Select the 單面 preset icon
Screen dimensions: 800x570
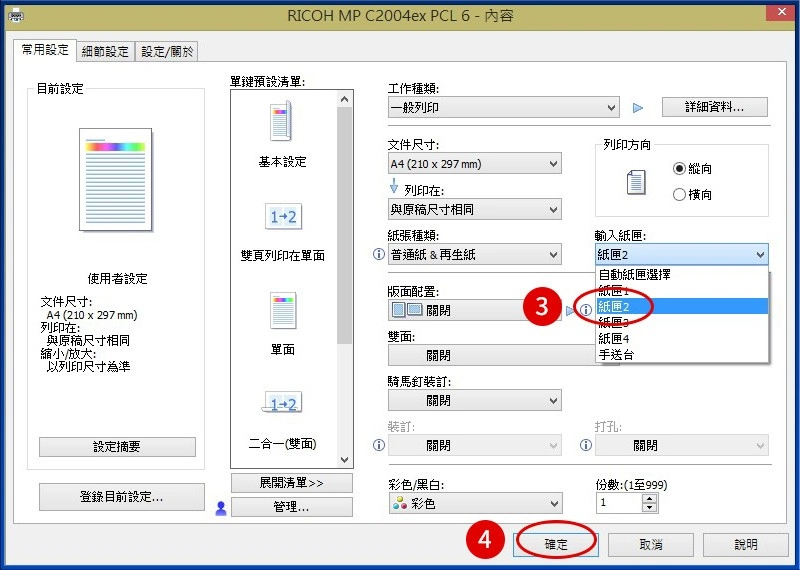(x=283, y=310)
